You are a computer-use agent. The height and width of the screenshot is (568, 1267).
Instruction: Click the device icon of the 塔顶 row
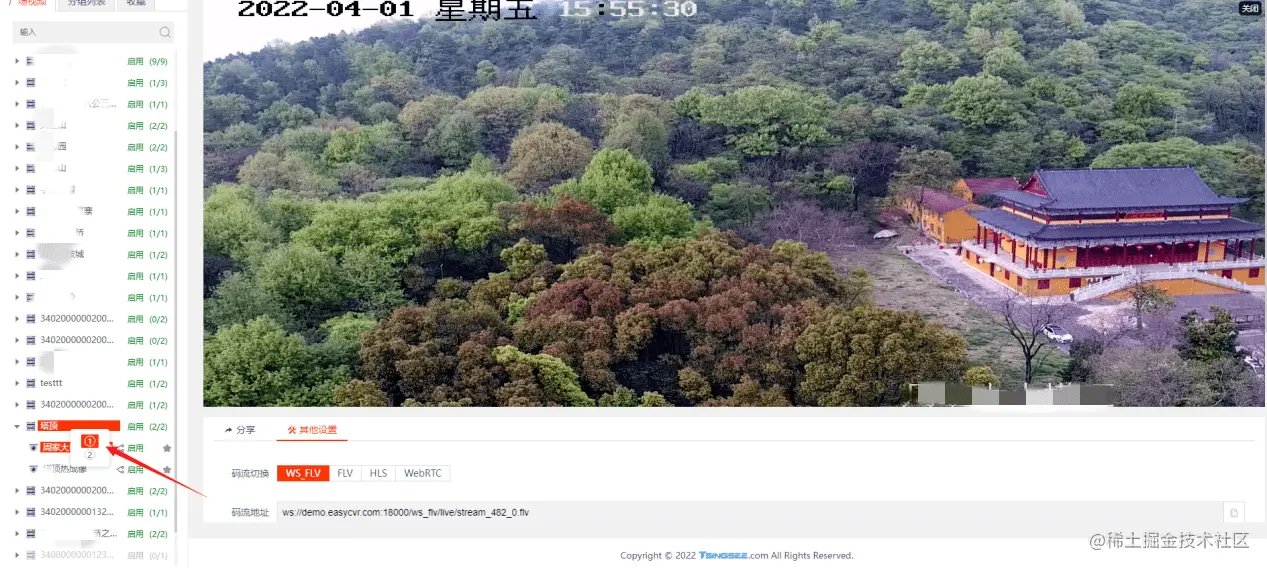(31, 426)
